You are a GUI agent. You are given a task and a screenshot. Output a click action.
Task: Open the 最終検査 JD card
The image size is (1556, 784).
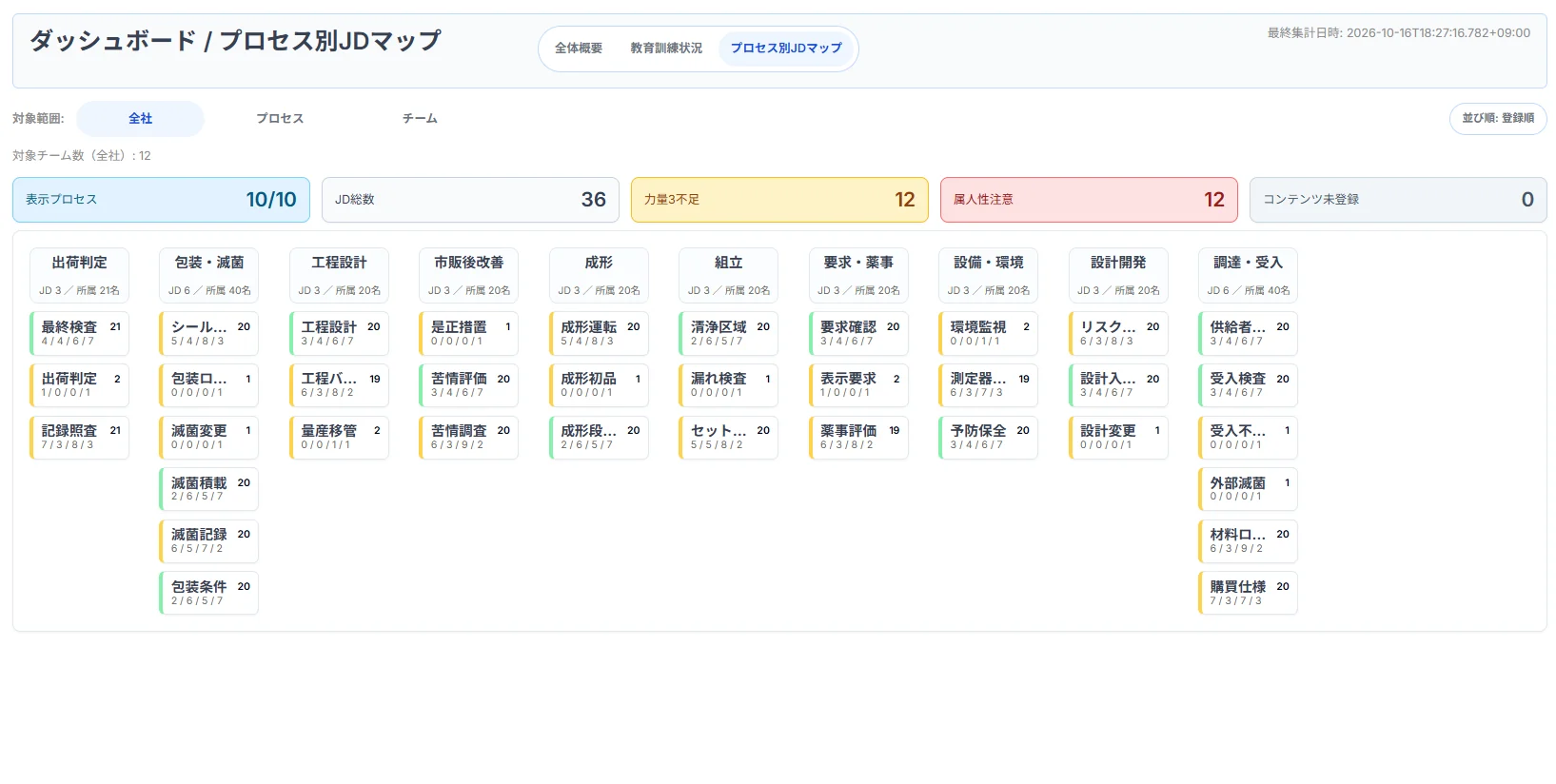coord(79,334)
